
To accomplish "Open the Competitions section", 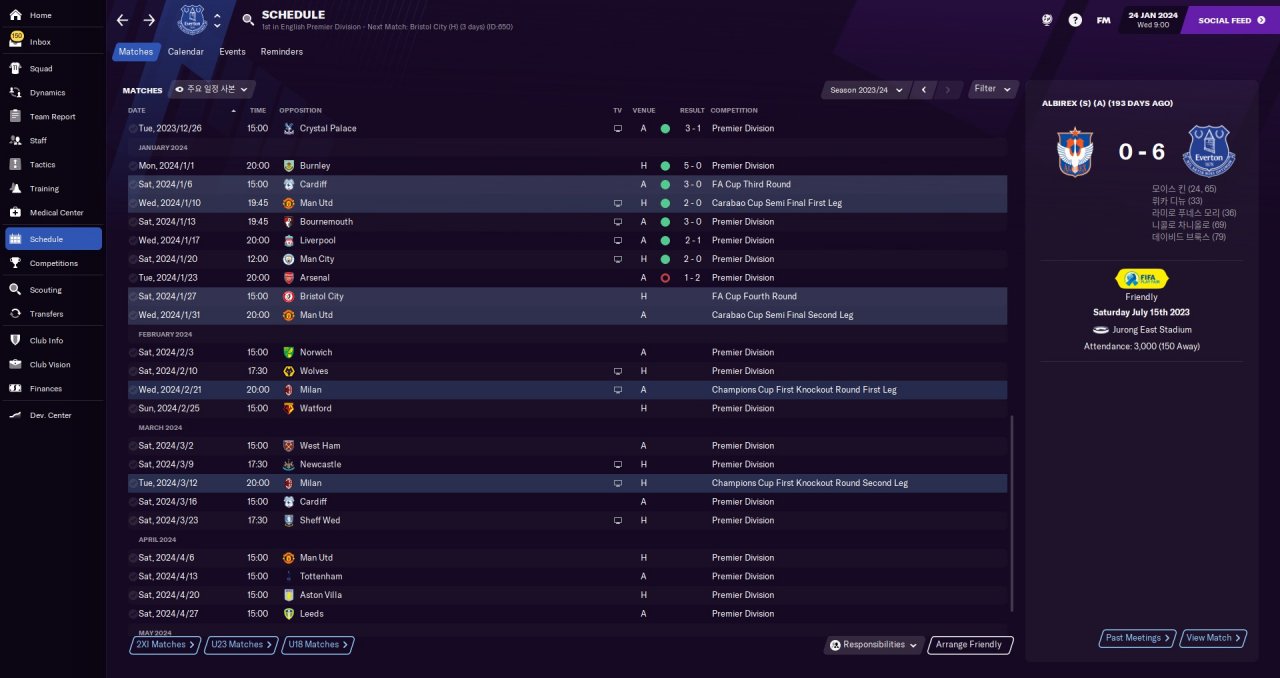I will 53,263.
